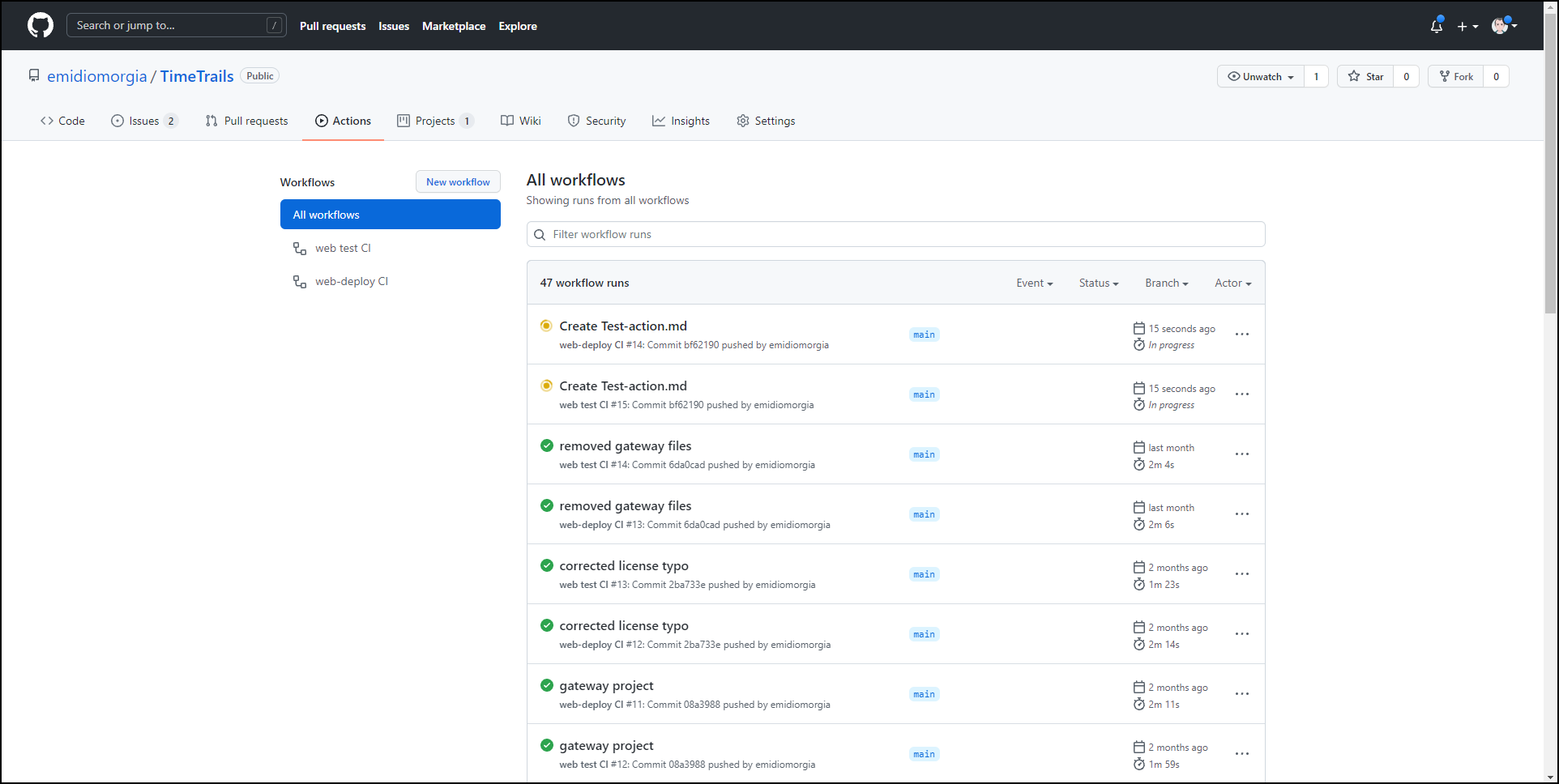The width and height of the screenshot is (1559, 784).
Task: Open the web-deploy CI workflow in sidebar
Action: (351, 281)
